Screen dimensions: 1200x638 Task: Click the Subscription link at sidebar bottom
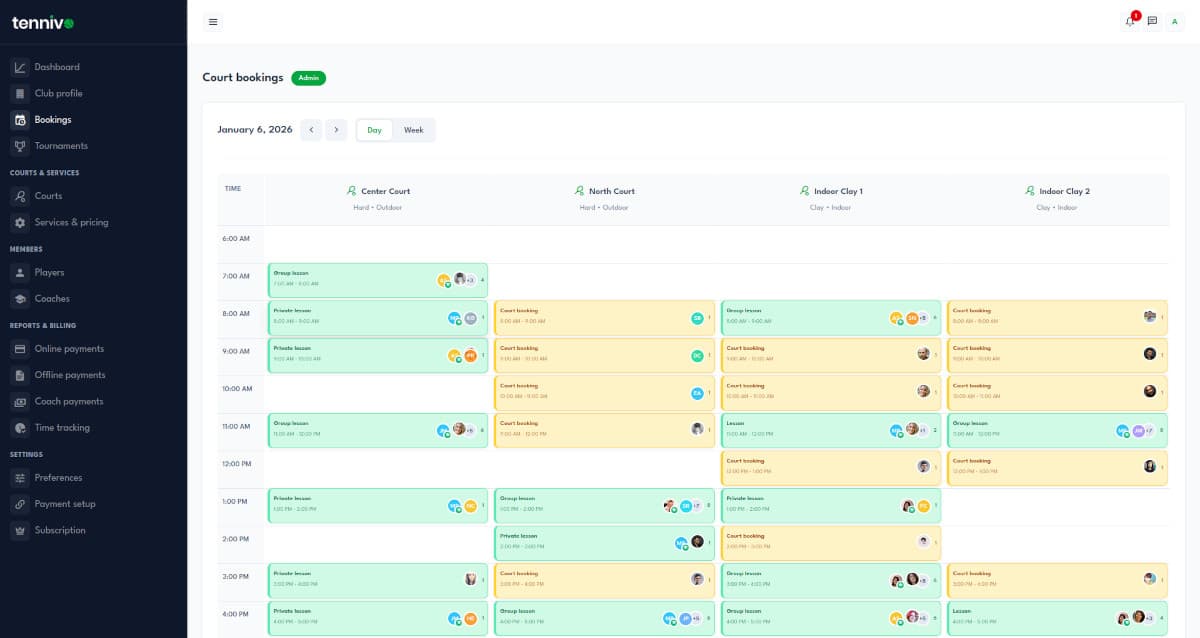62,529
